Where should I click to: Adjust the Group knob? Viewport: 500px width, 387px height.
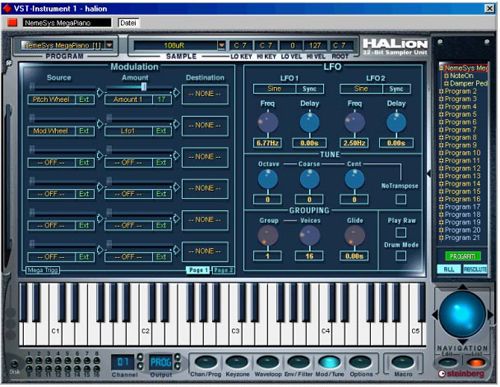click(268, 235)
